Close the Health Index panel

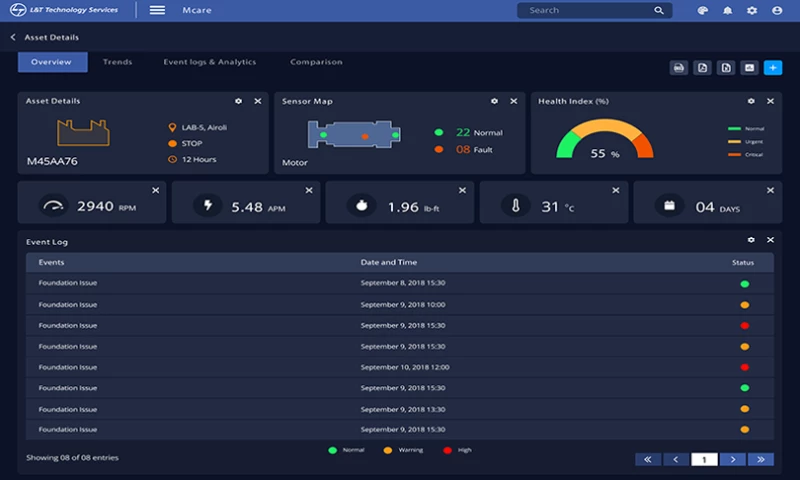coord(770,101)
